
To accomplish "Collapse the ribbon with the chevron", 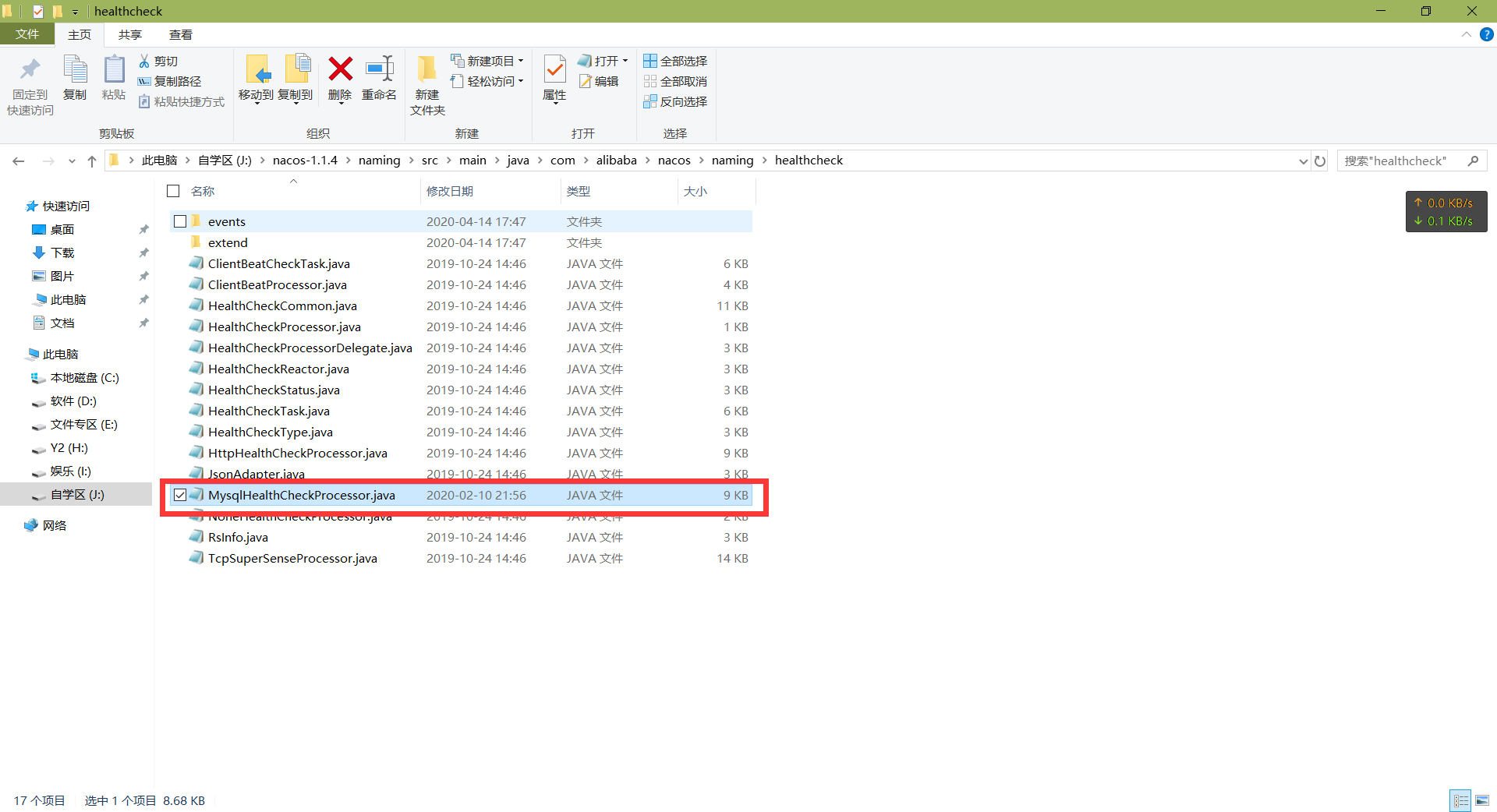I will [x=1467, y=34].
